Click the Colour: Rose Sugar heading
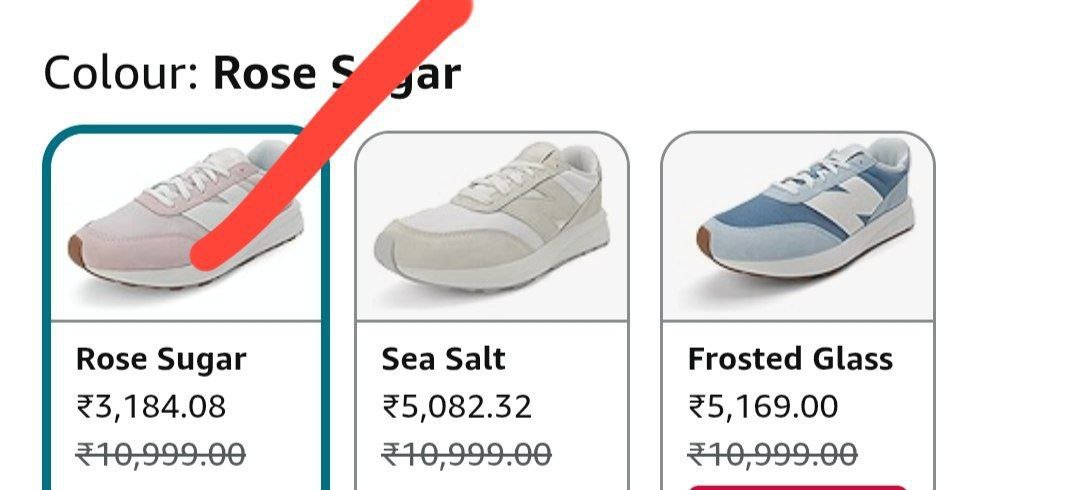The height and width of the screenshot is (490, 1080). [252, 72]
